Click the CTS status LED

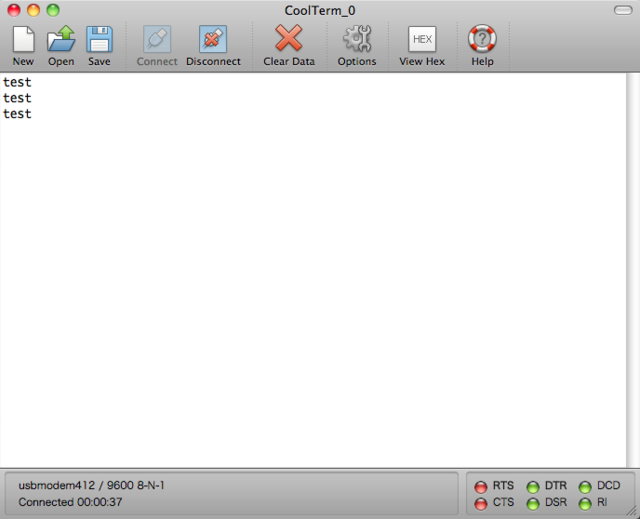[x=481, y=504]
